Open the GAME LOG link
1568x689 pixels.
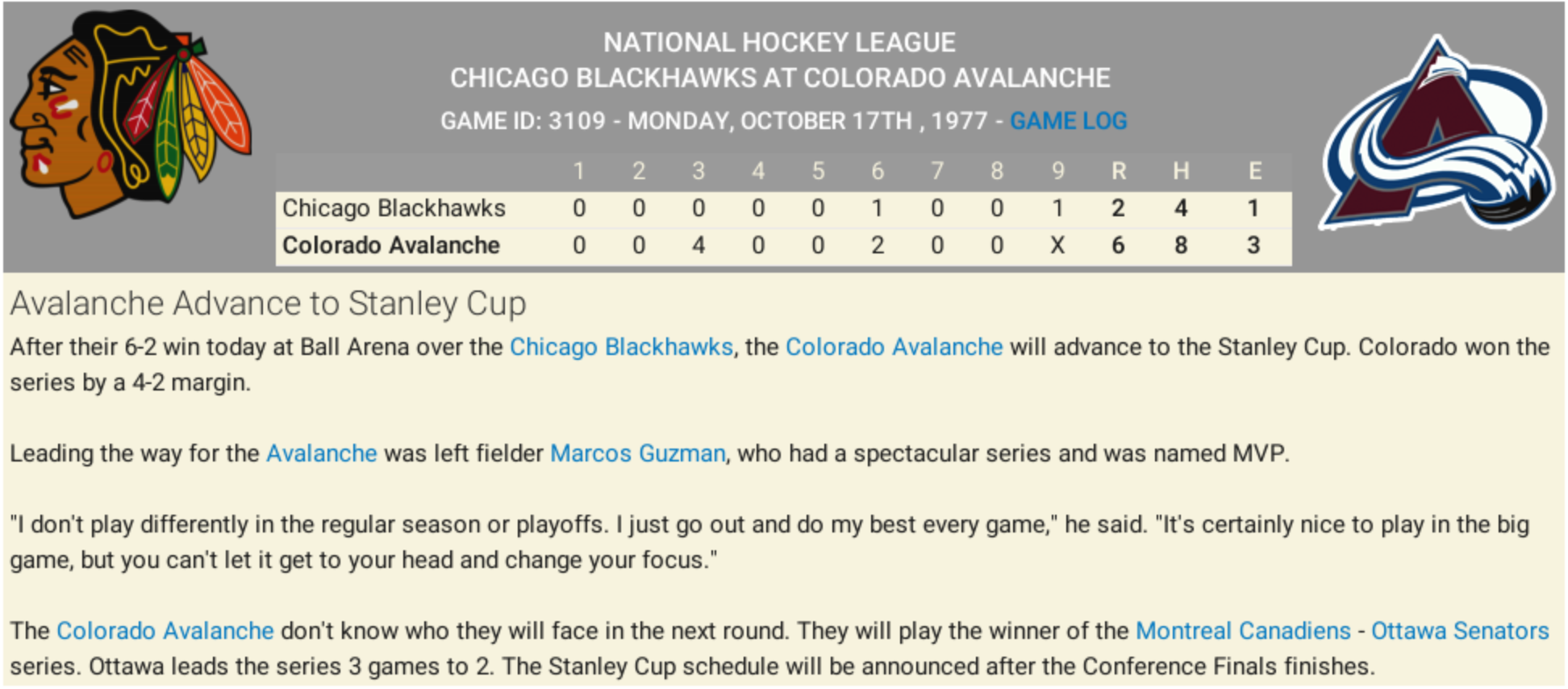pos(1068,121)
